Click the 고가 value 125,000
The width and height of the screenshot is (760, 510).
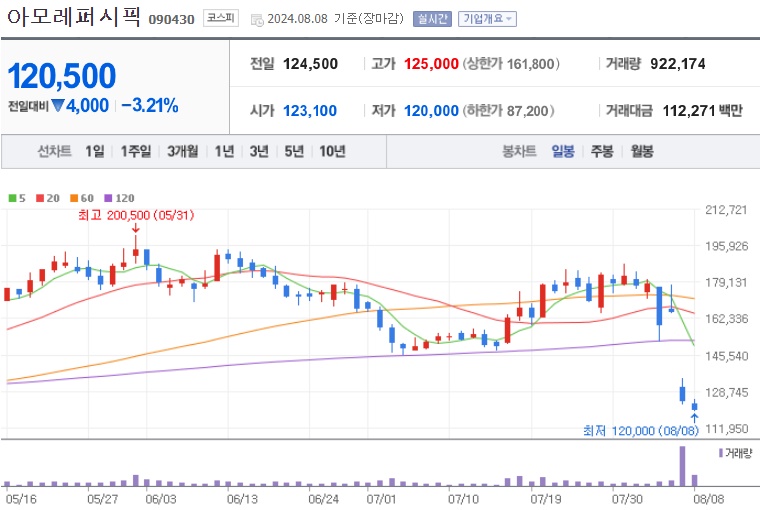[x=431, y=64]
